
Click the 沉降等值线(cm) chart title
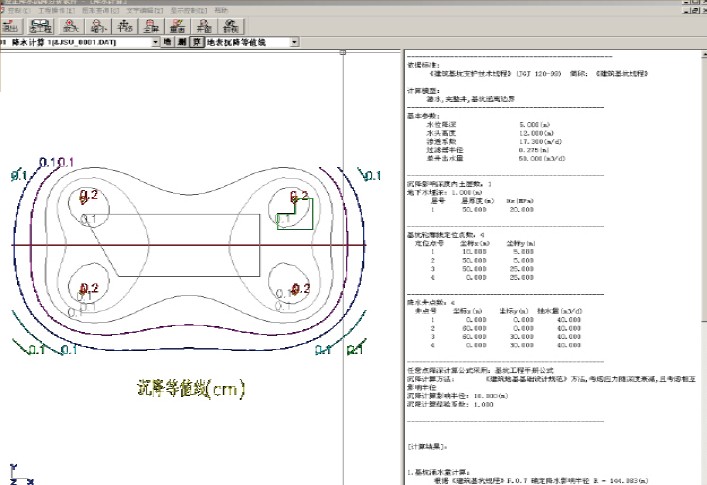(191, 388)
